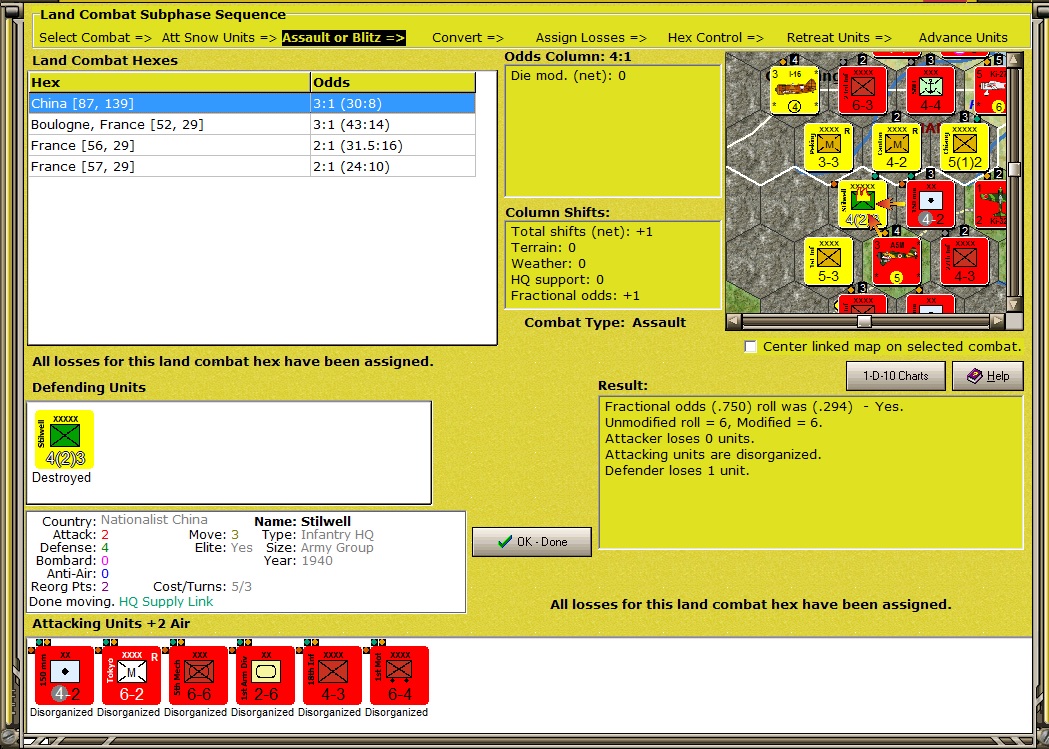Click the Advance Units subphase step
This screenshot has width=1049, height=749.
963,38
